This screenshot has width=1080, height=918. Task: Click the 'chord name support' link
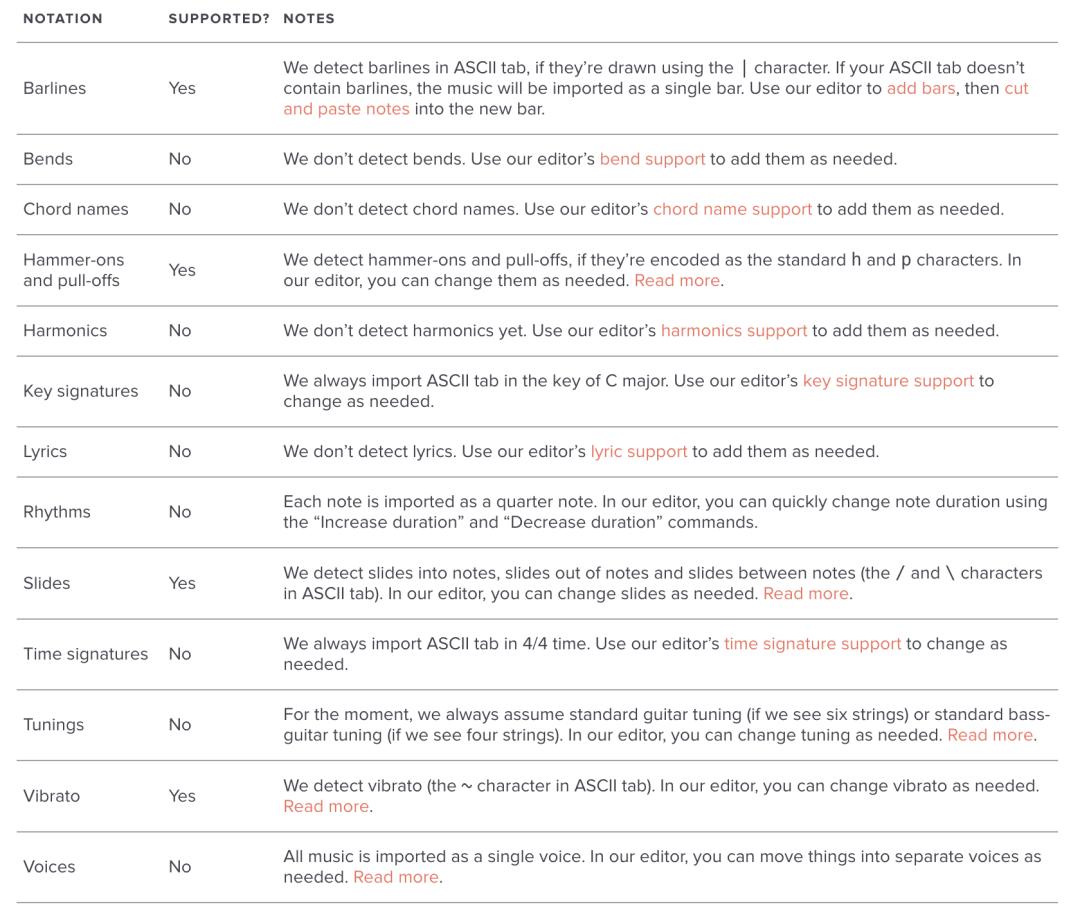tap(732, 209)
